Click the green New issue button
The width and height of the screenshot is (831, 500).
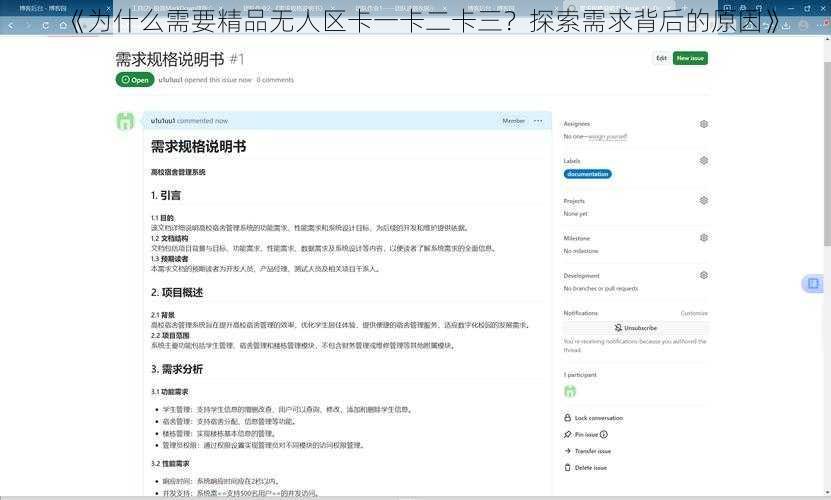pyautogui.click(x=690, y=58)
